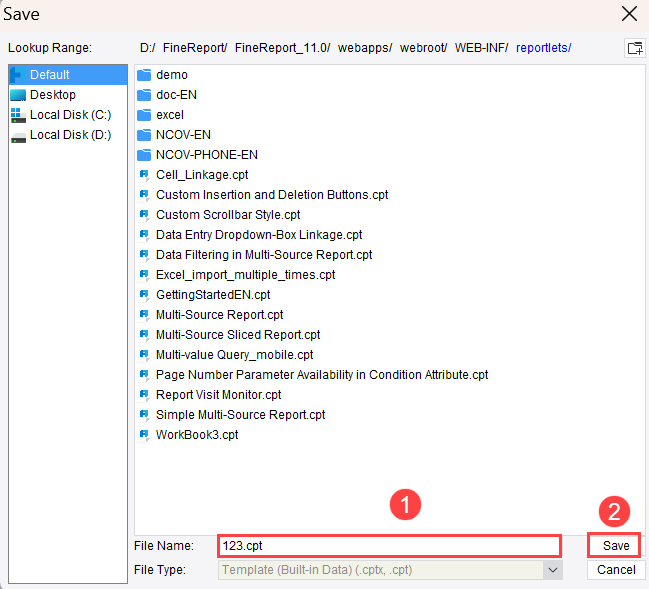Click the excel folder icon

(144, 115)
